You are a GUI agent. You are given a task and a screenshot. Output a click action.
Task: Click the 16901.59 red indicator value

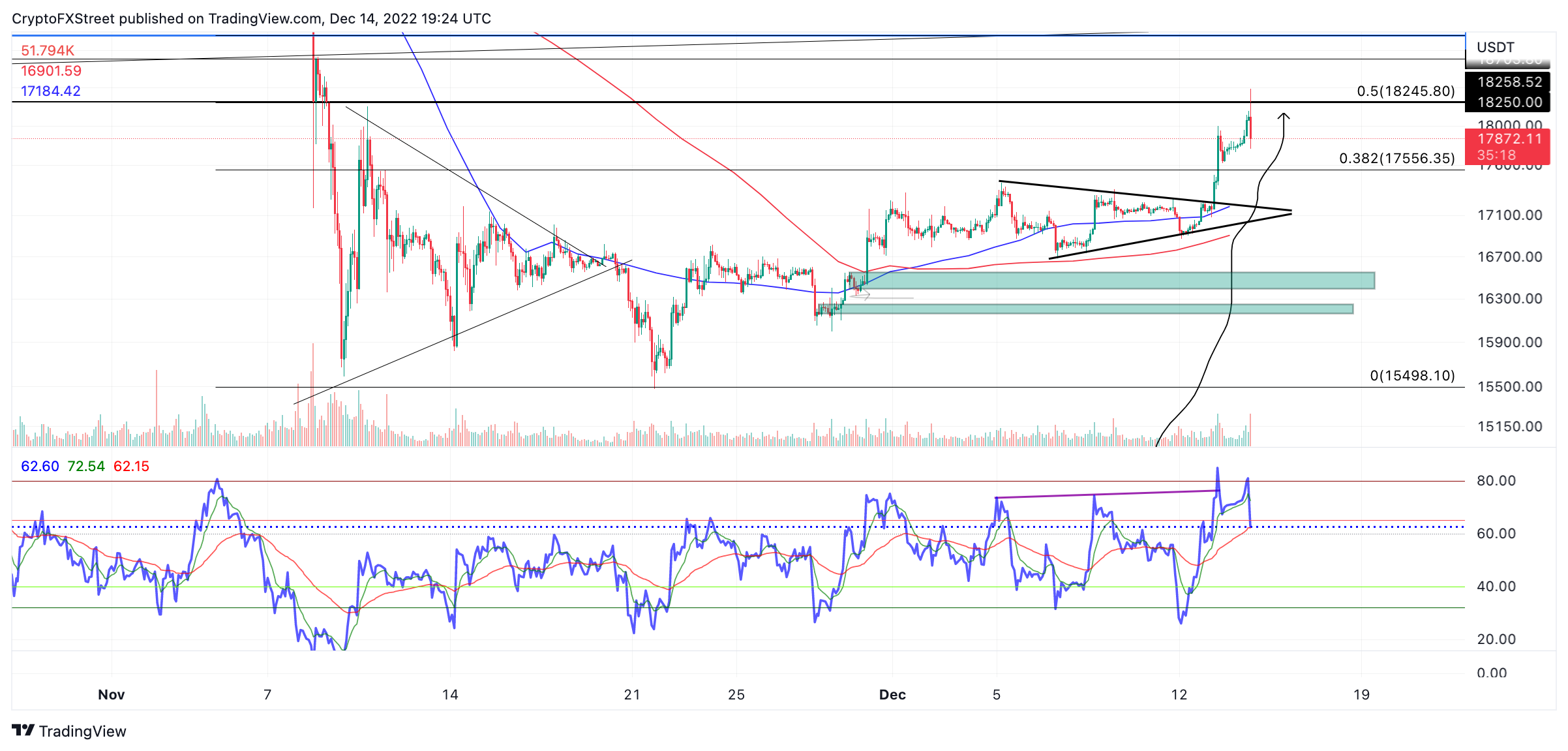[51, 70]
